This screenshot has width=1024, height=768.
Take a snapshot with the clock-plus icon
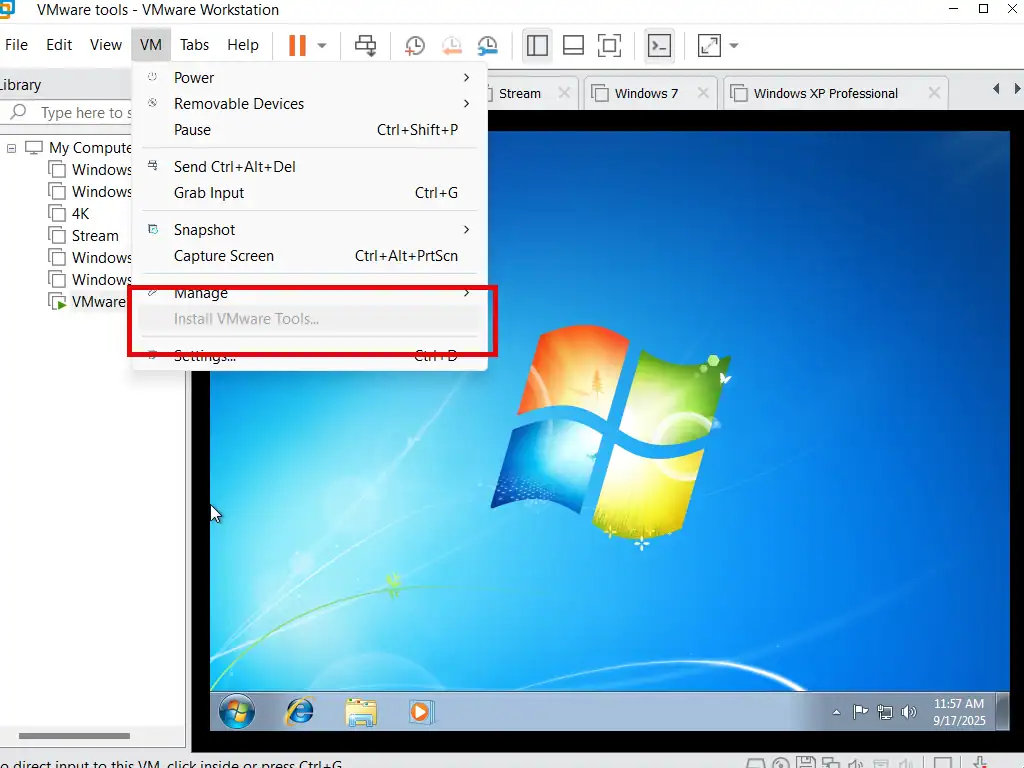415,46
